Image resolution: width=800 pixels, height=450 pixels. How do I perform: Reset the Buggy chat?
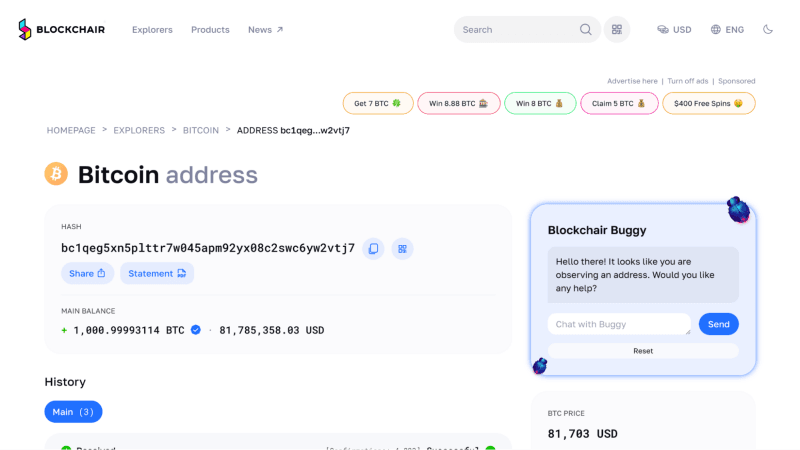coord(643,351)
